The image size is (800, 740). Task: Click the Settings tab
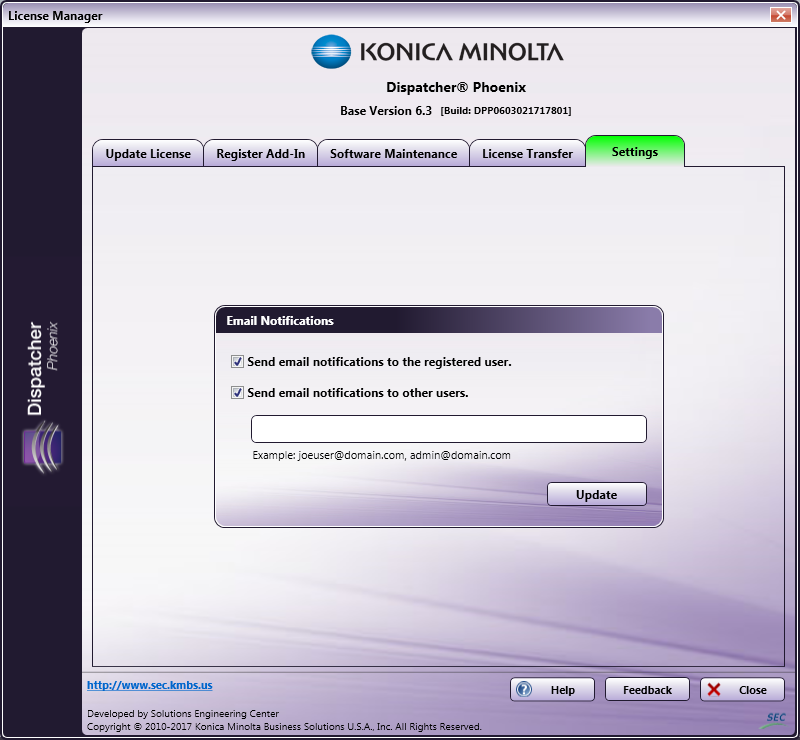635,152
